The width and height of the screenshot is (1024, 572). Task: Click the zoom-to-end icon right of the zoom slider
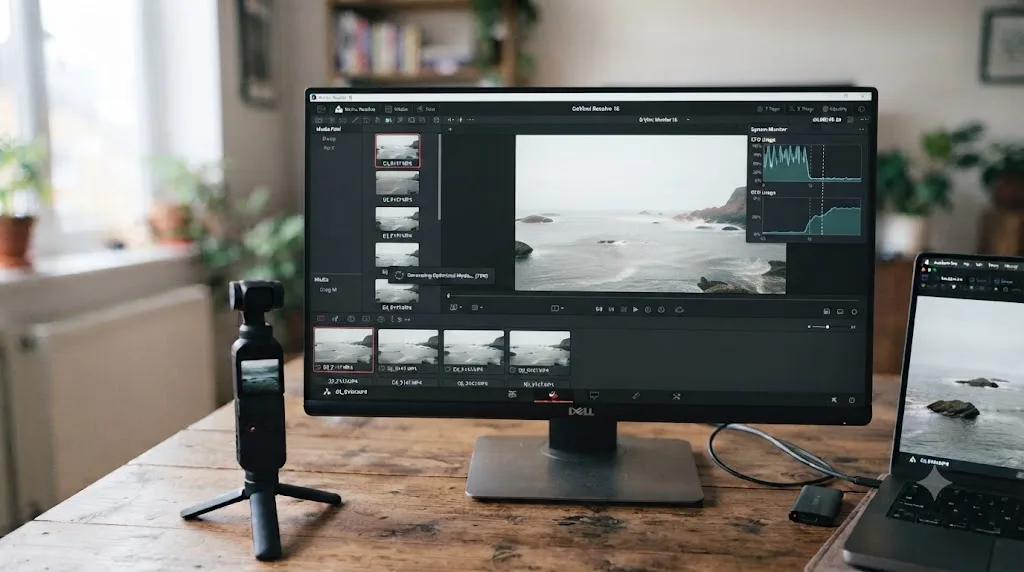tap(852, 326)
